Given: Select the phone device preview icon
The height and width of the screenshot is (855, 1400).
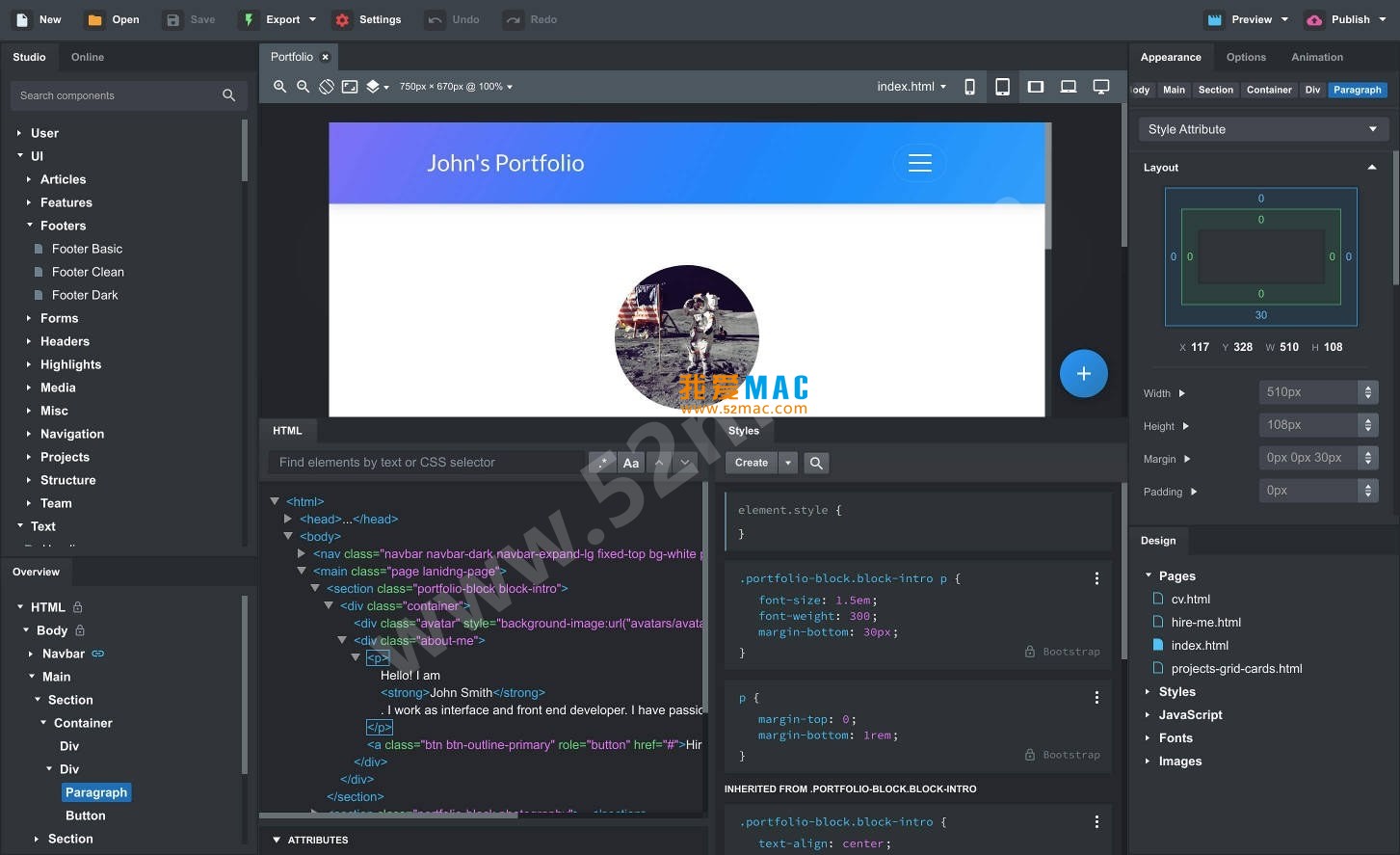Looking at the screenshot, I should tap(969, 87).
